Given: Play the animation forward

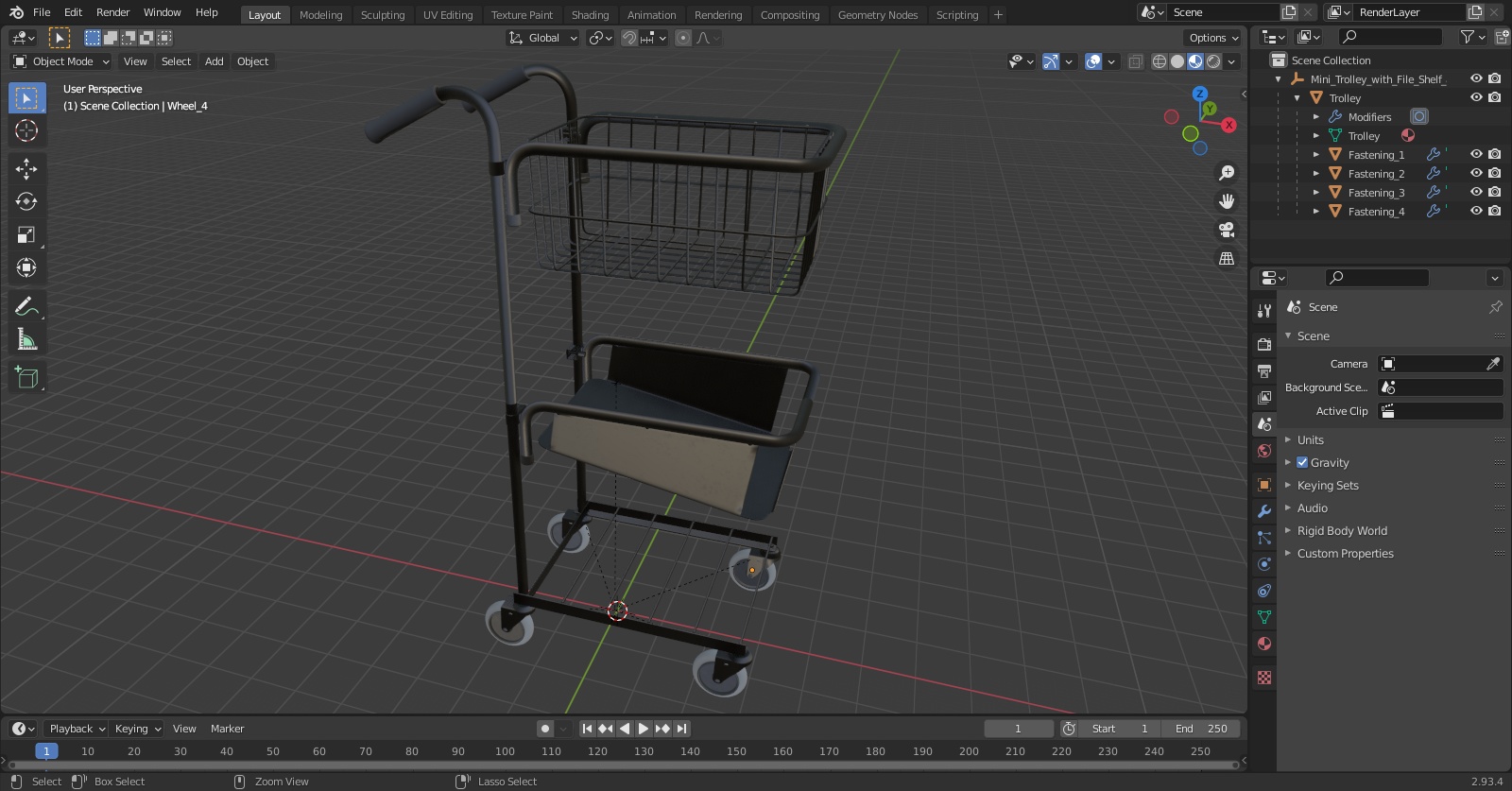Looking at the screenshot, I should pos(644,729).
